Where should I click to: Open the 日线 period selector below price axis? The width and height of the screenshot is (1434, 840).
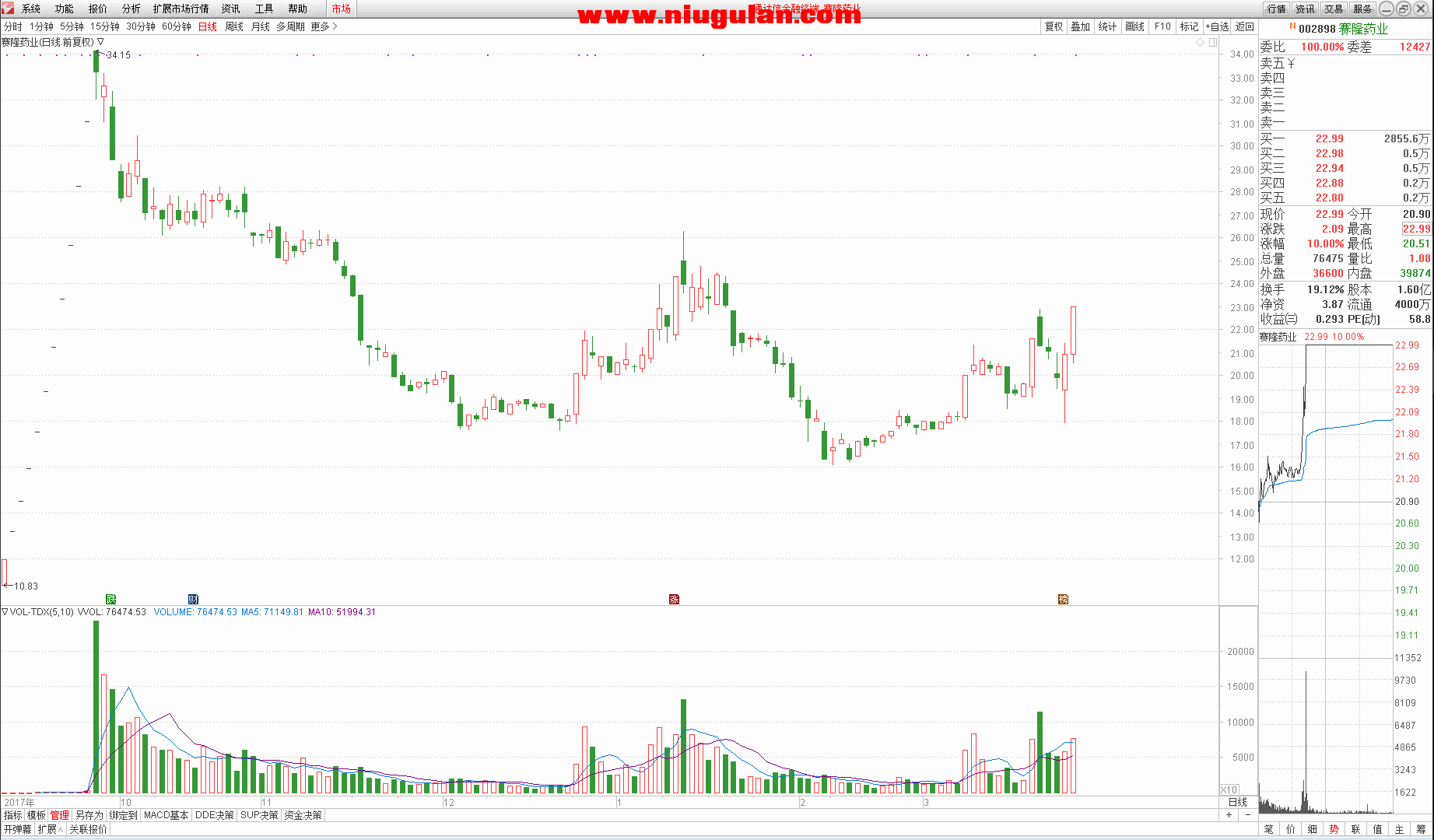pos(1237,802)
